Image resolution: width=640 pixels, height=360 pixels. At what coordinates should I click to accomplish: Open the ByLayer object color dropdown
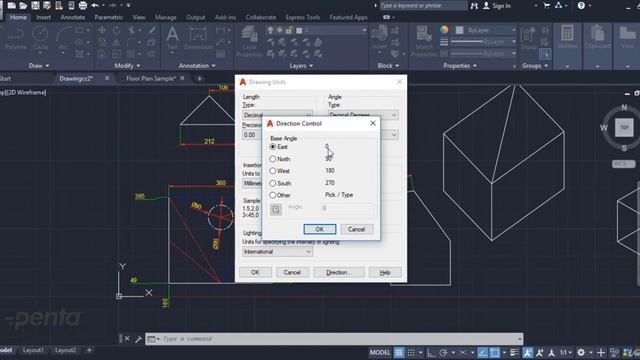pos(486,30)
